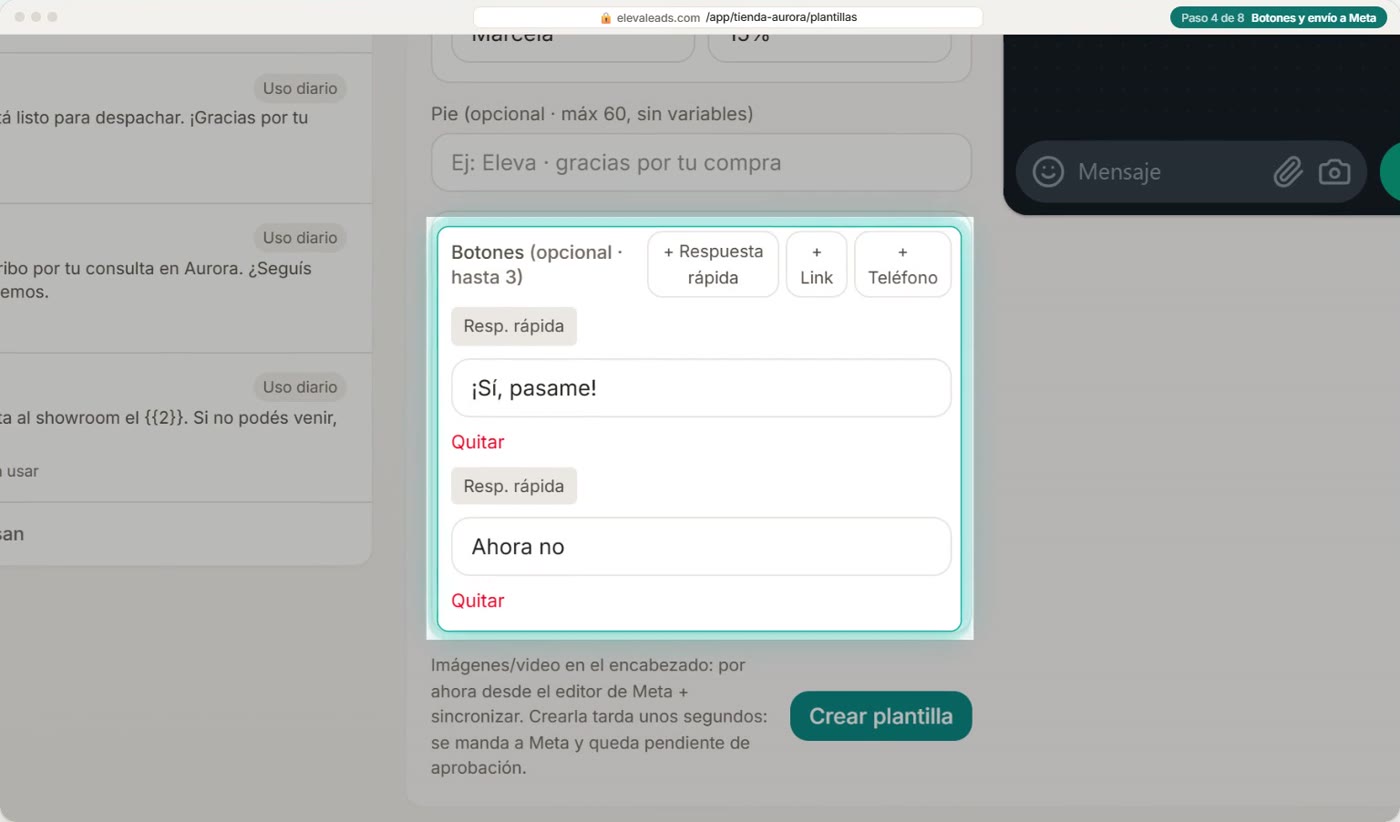1400x822 pixels.
Task: Click the "Botones (opcional · hasta 3)" label
Action: (537, 265)
